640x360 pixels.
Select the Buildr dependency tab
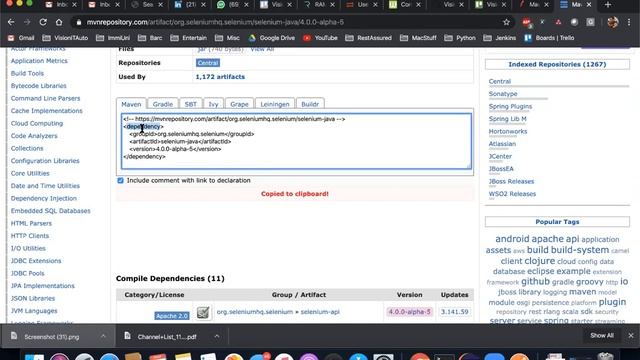(x=310, y=104)
